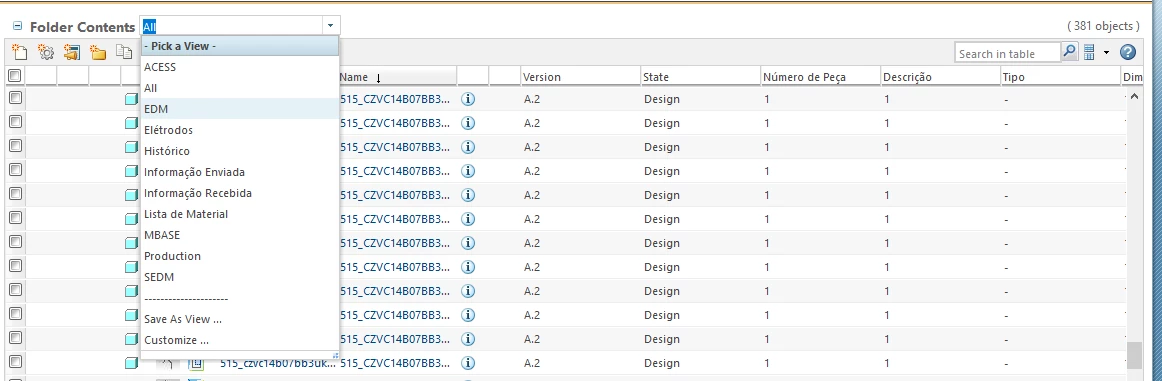
Task: Choose All in the Pick a View list
Action: tap(240, 87)
